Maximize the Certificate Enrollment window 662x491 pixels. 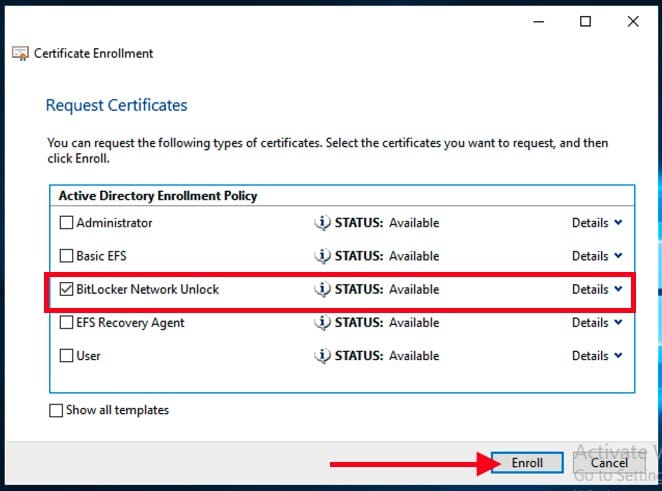[x=586, y=21]
